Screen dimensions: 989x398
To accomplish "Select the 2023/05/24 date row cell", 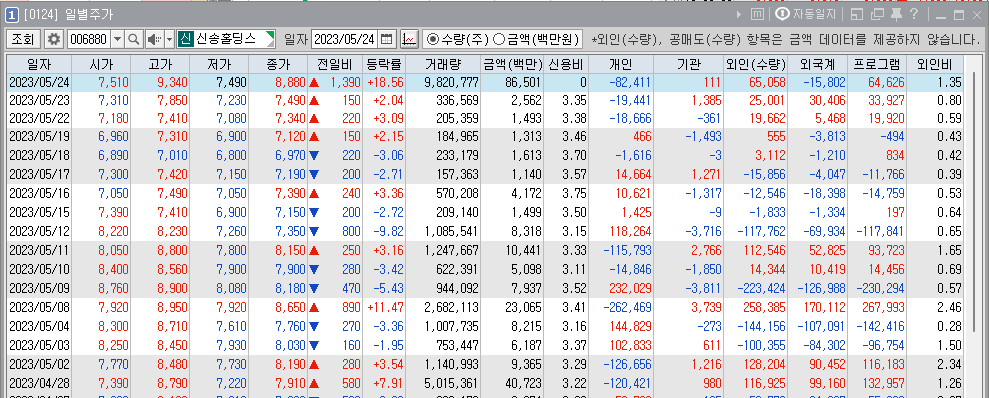I will [x=39, y=83].
